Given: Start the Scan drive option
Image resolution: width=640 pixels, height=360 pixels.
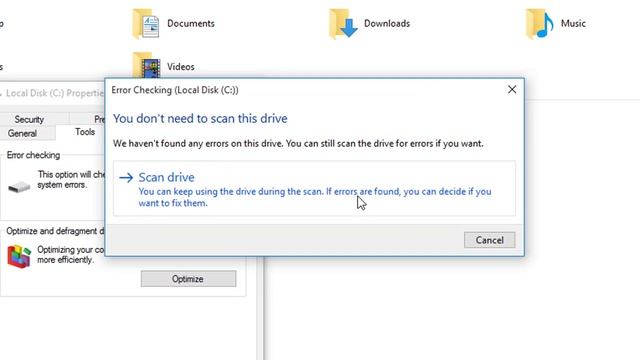Looking at the screenshot, I should pos(314,188).
